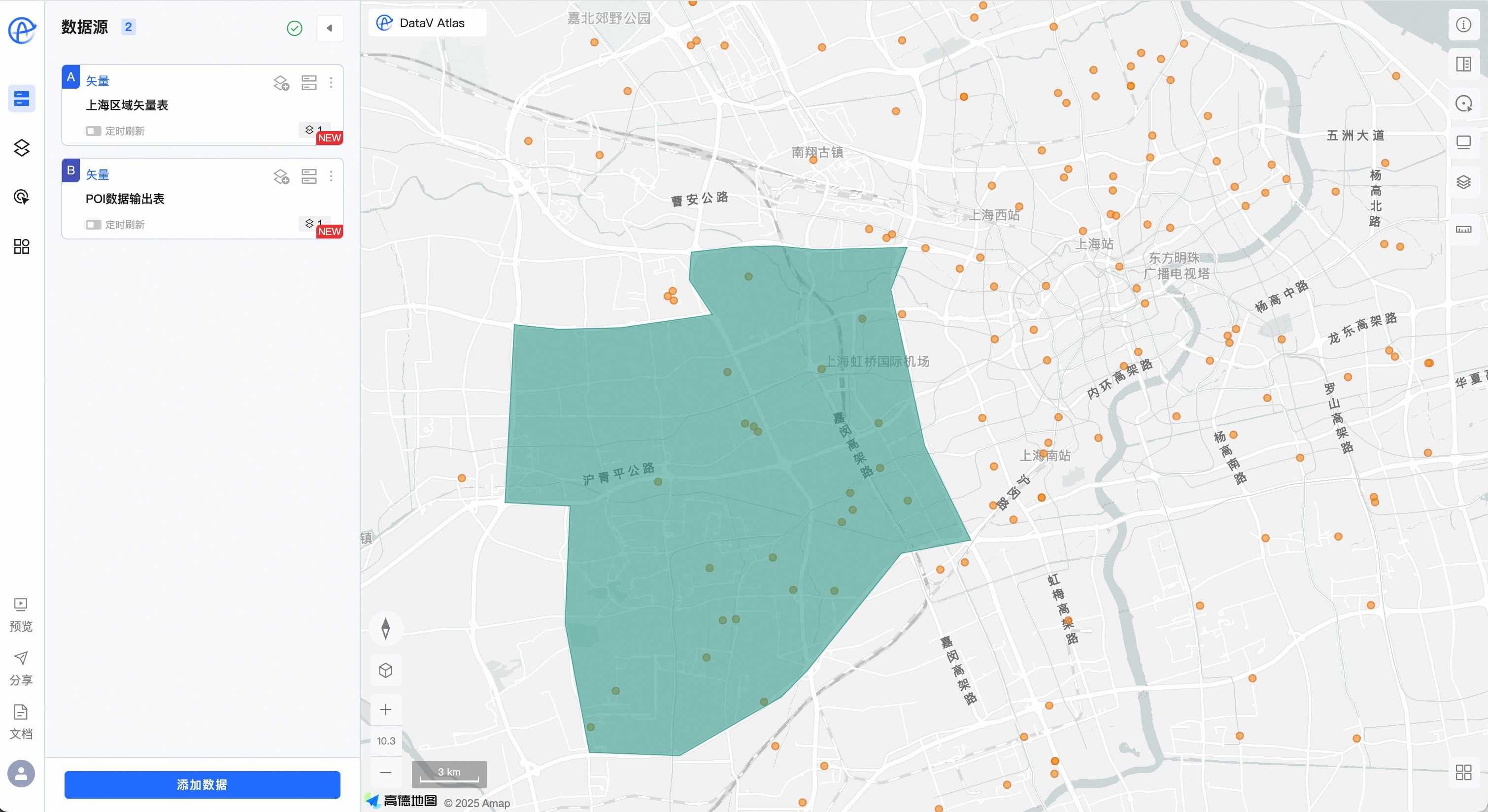Collapse the data source panel arrow
Viewport: 1488px width, 812px height.
(x=329, y=28)
